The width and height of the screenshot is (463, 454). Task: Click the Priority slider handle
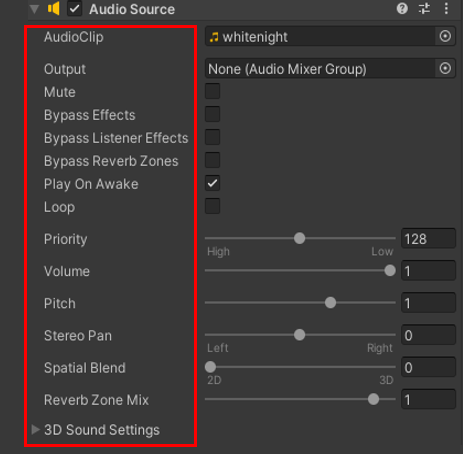click(x=300, y=238)
